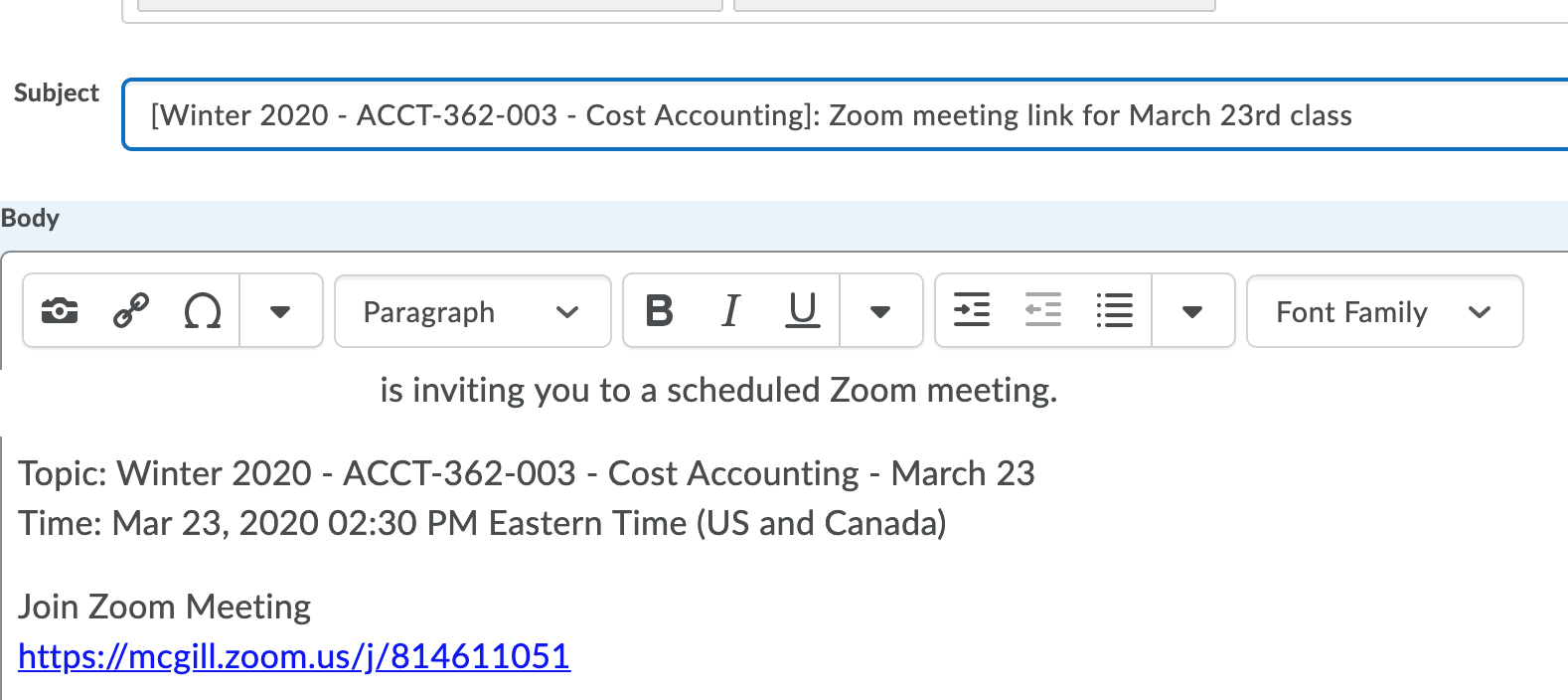
Task: Toggle Italic formatting
Action: coord(730,311)
